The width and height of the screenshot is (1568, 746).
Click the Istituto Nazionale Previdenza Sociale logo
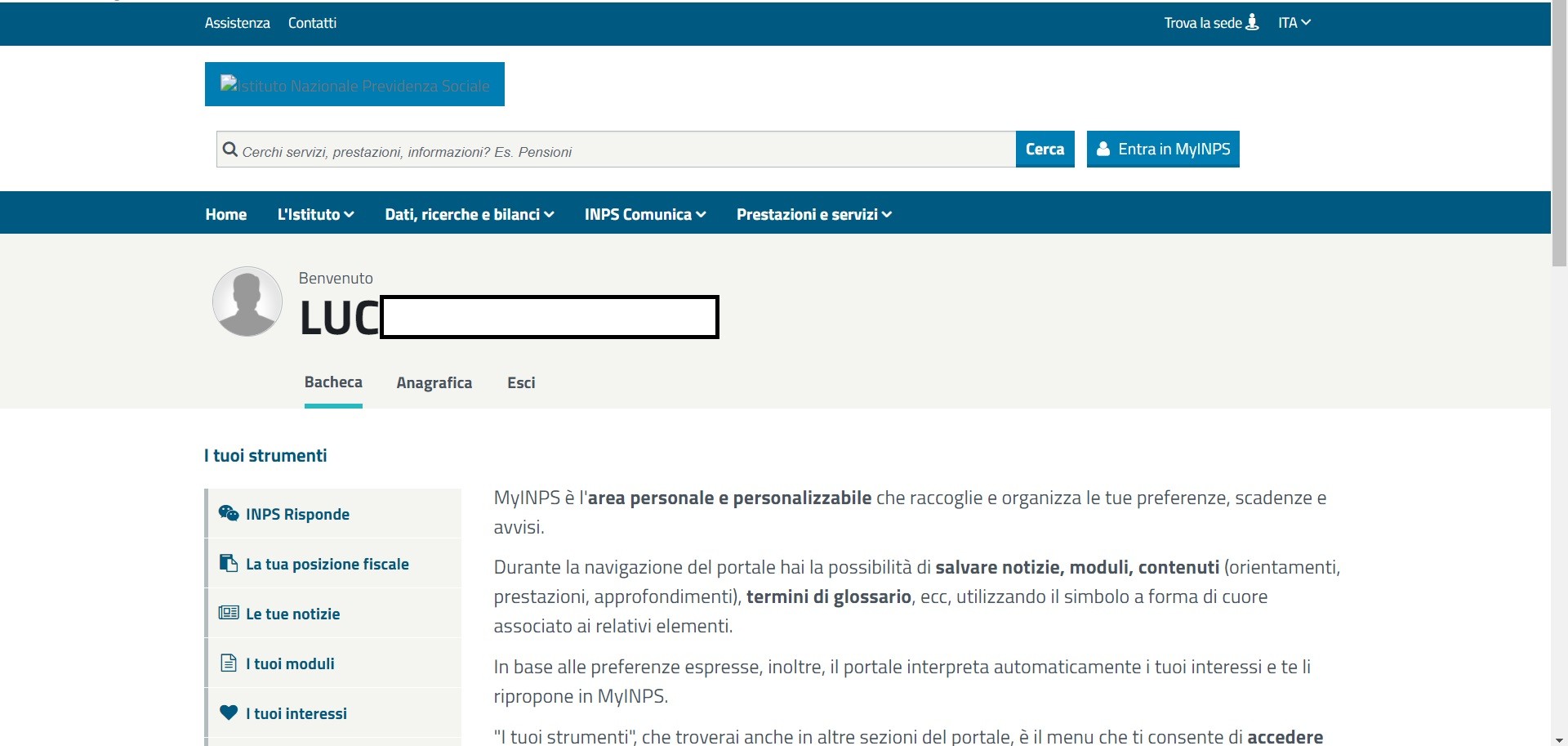(354, 84)
